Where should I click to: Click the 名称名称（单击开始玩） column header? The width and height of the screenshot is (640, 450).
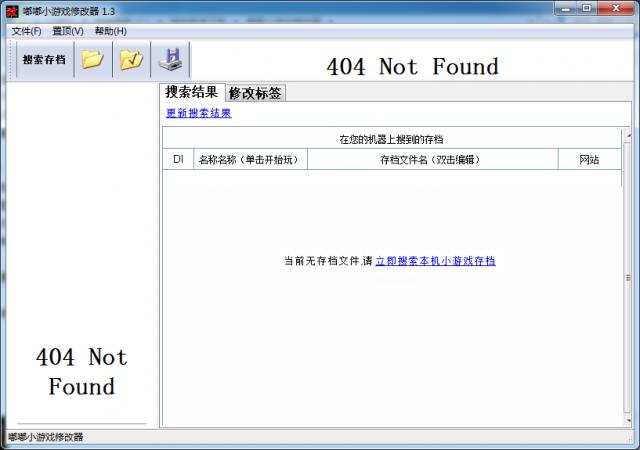coord(251,159)
